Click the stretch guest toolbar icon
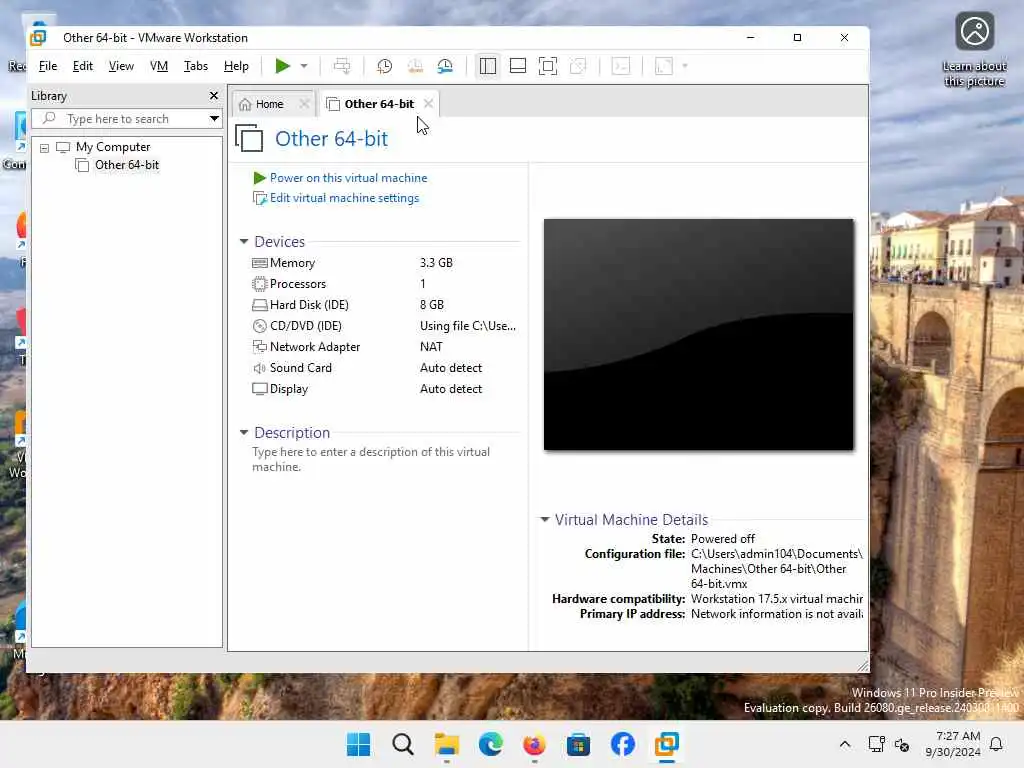This screenshot has height=768, width=1024. click(x=664, y=66)
